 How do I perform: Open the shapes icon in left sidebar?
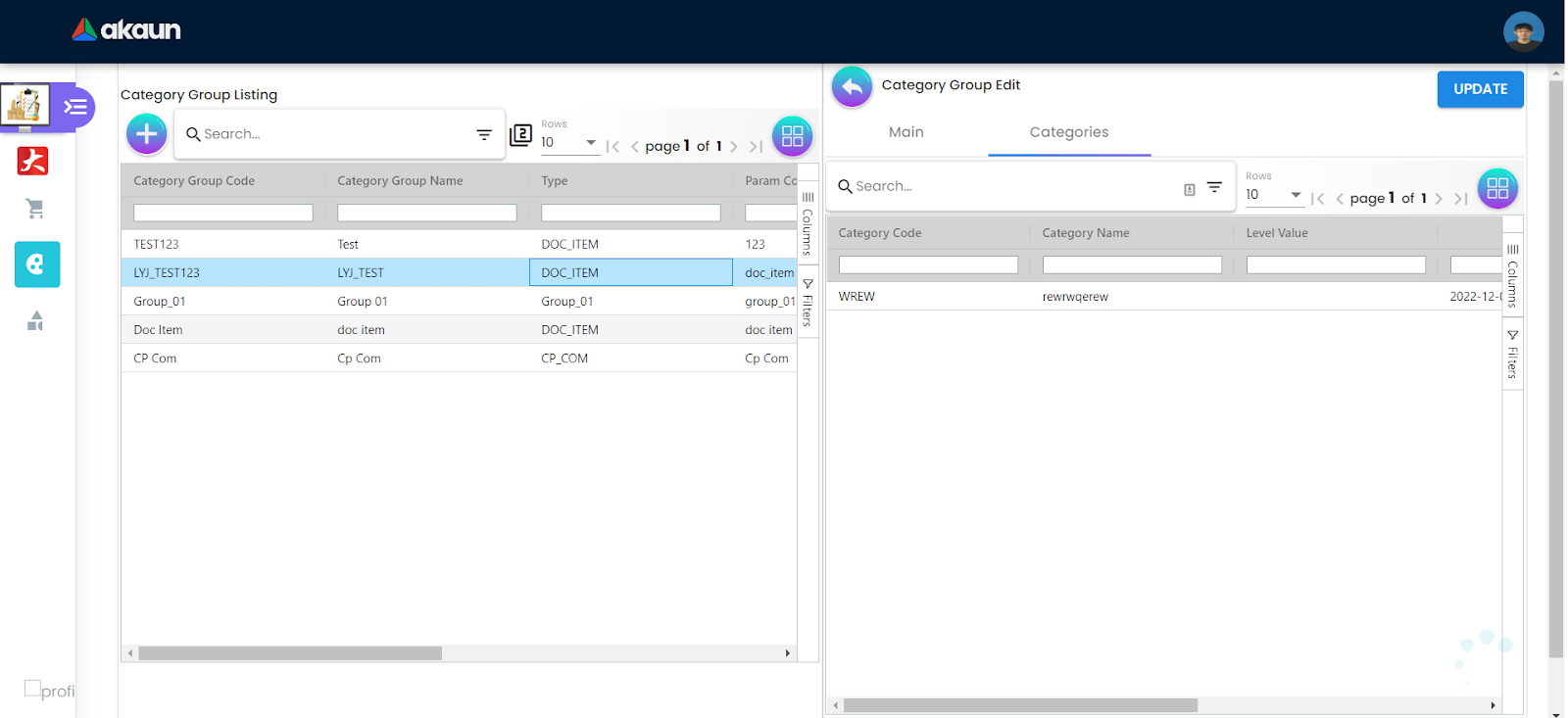[35, 321]
